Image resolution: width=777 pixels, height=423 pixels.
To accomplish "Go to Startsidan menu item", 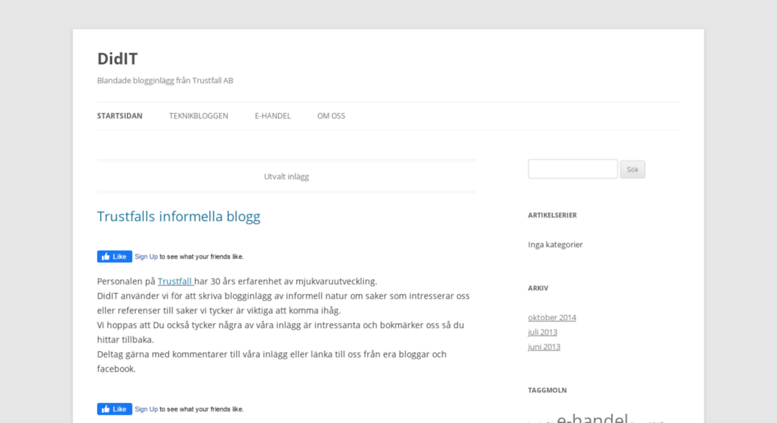I will pos(119,116).
